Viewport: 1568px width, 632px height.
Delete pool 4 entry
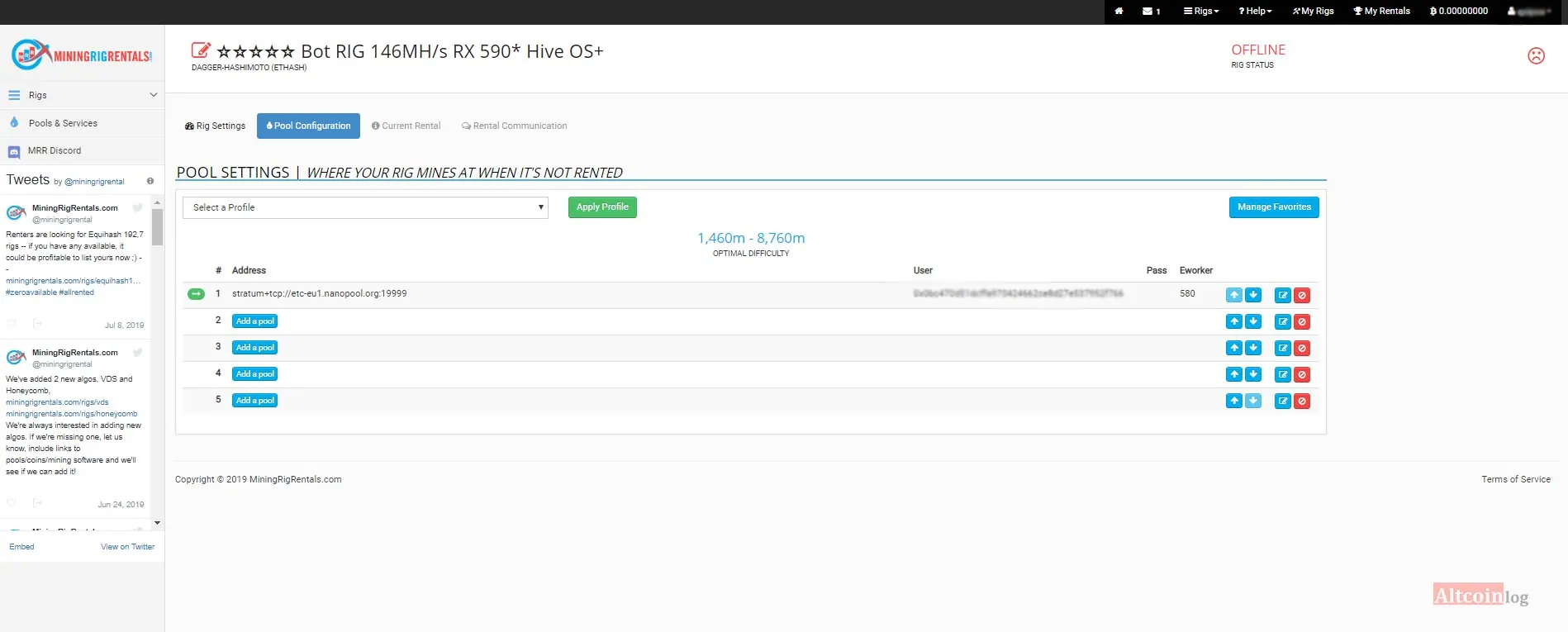click(1302, 374)
